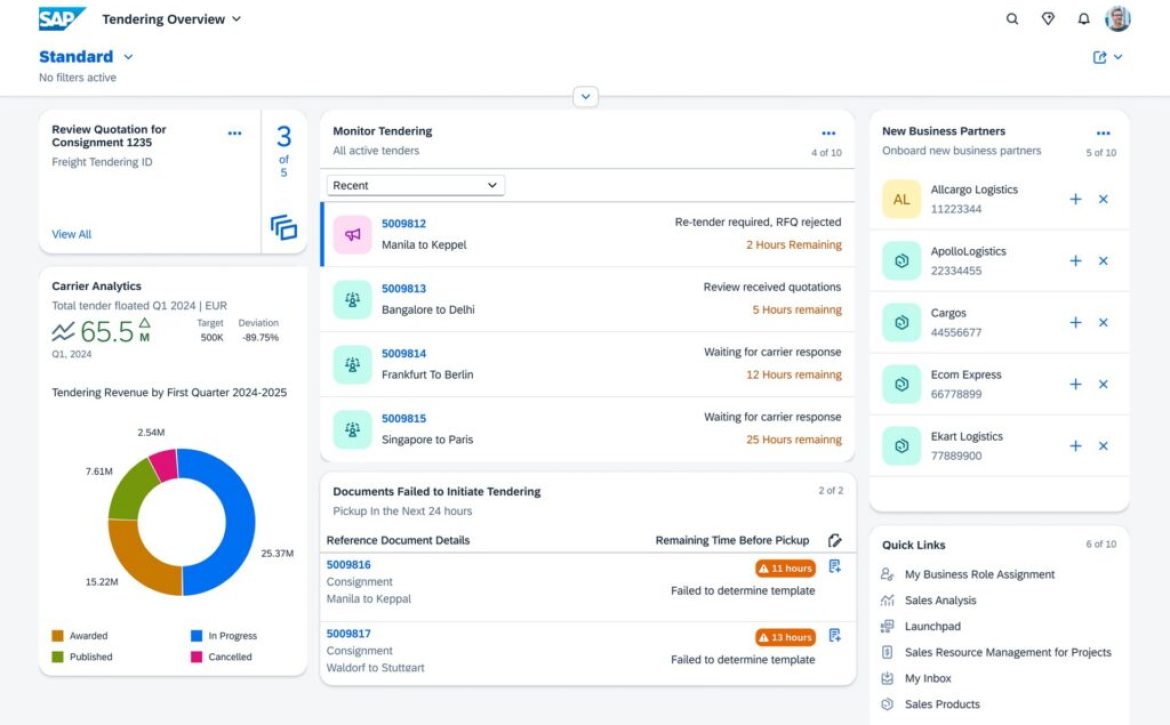Click settings icon beside Remaining Time Before Pickup
This screenshot has width=1170, height=725.
[x=835, y=540]
